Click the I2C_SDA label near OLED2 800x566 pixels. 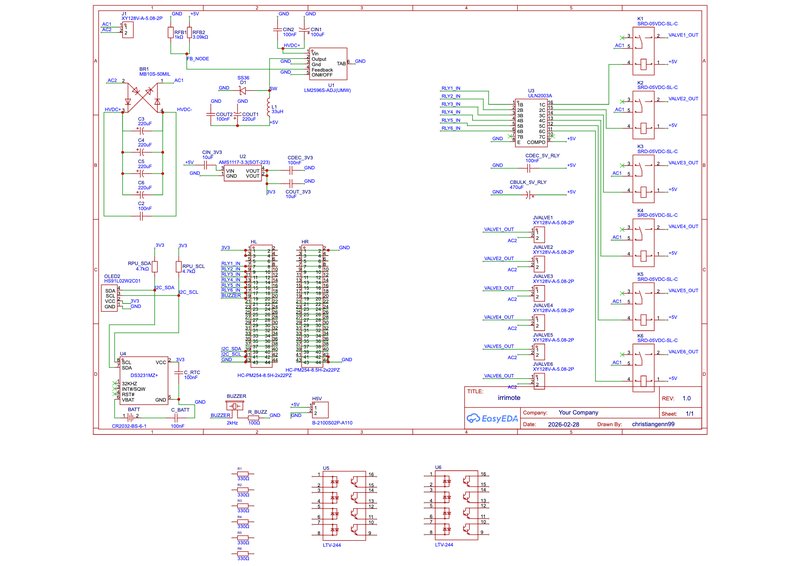(x=165, y=287)
